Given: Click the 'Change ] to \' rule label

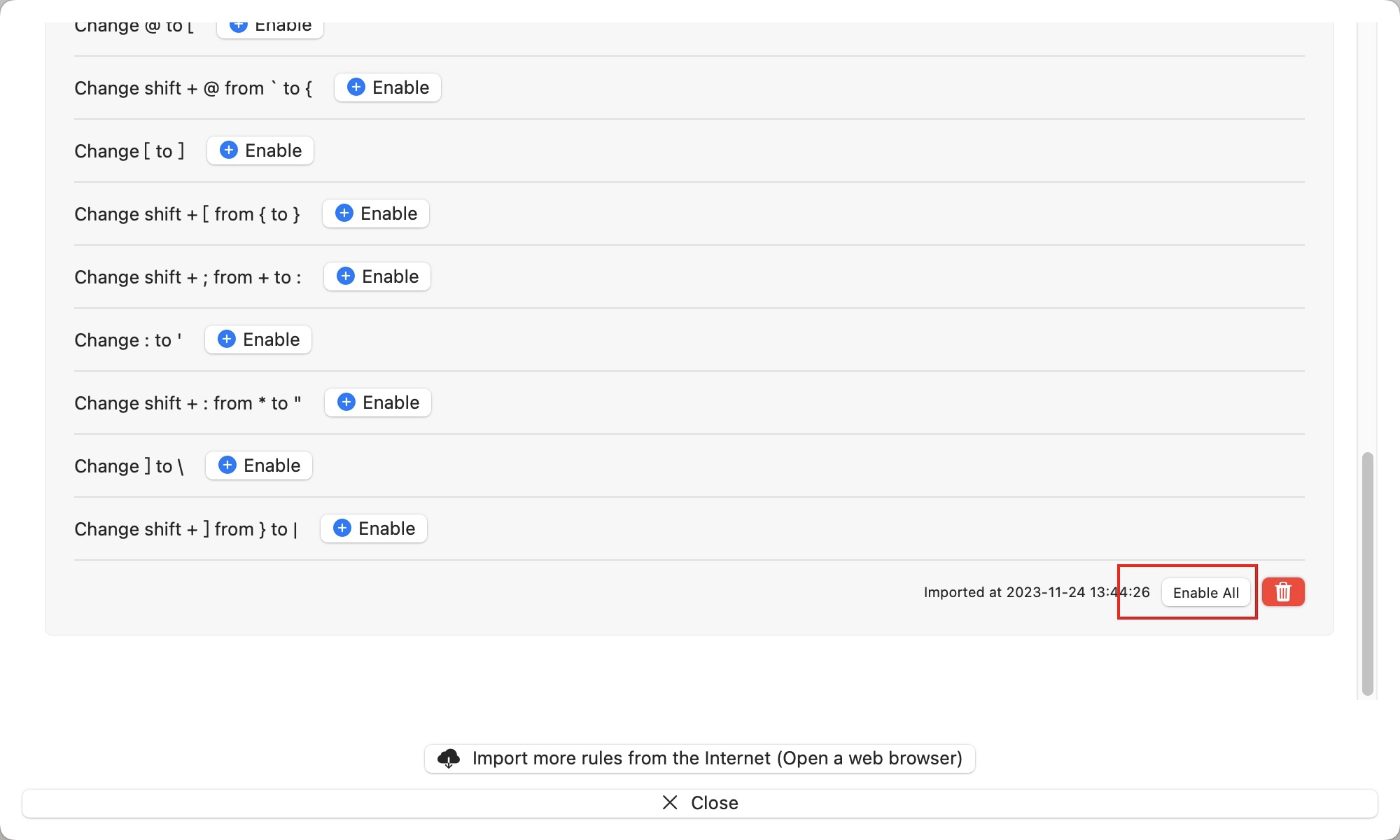Looking at the screenshot, I should (129, 466).
